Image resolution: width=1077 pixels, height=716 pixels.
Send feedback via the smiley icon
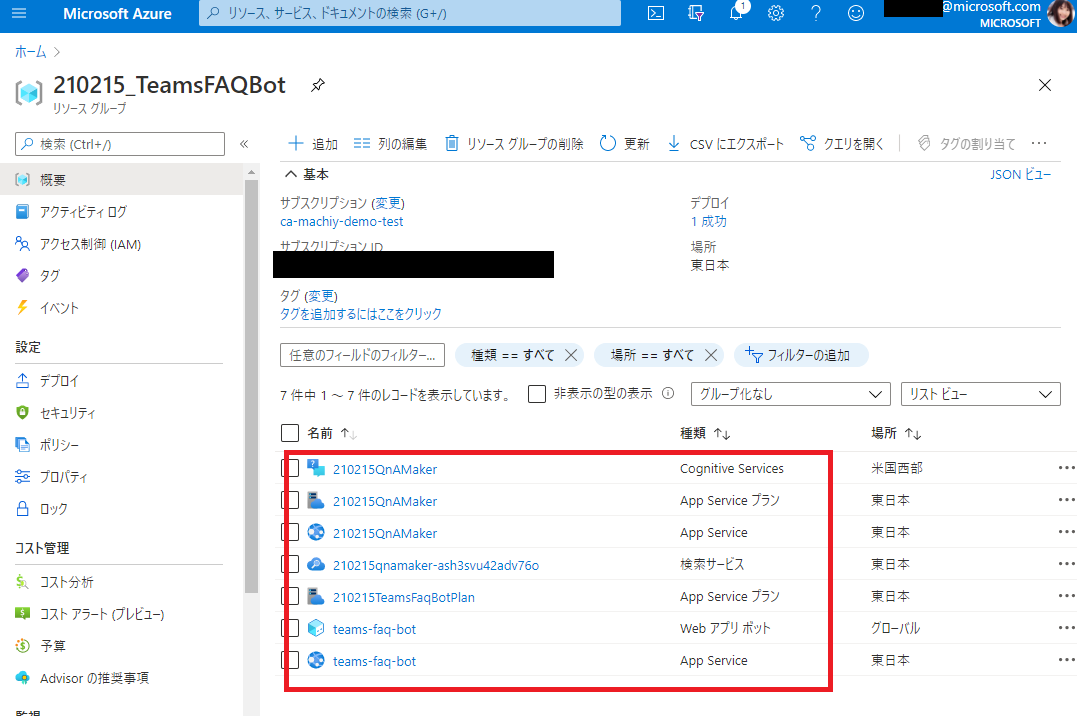(856, 14)
